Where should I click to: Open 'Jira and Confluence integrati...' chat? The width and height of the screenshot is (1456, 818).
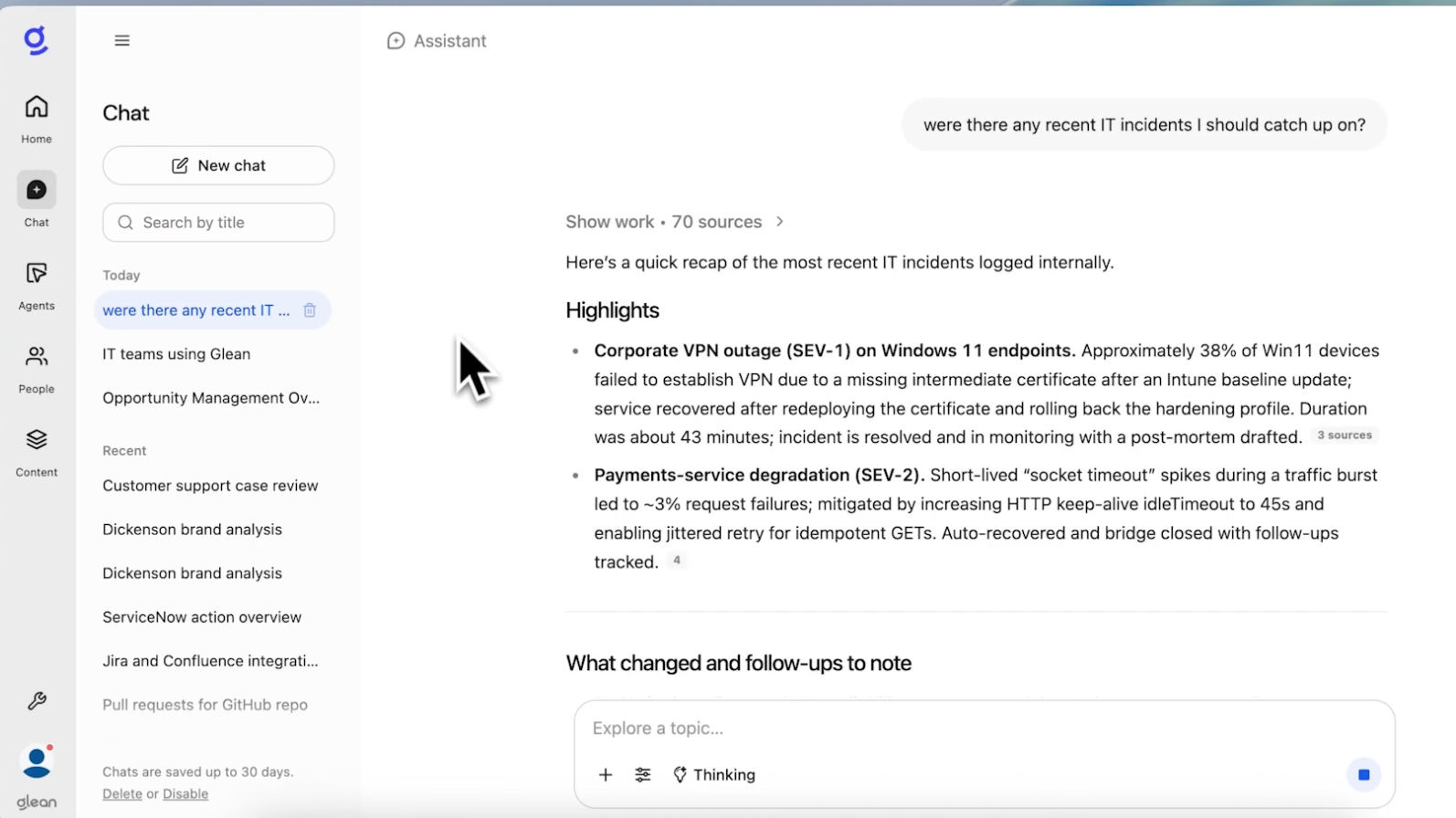click(x=210, y=661)
